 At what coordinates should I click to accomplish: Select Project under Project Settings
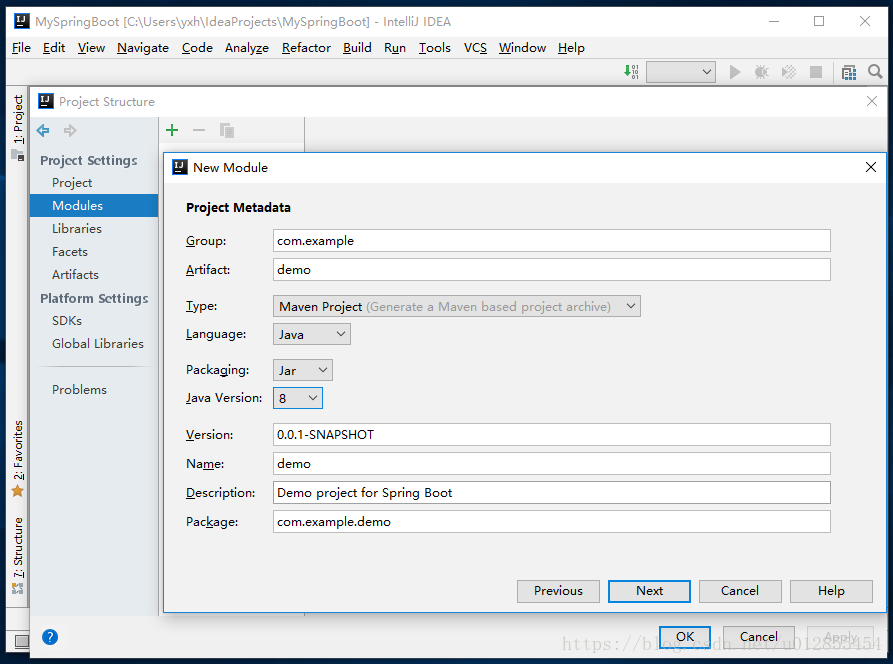pyautogui.click(x=94, y=183)
